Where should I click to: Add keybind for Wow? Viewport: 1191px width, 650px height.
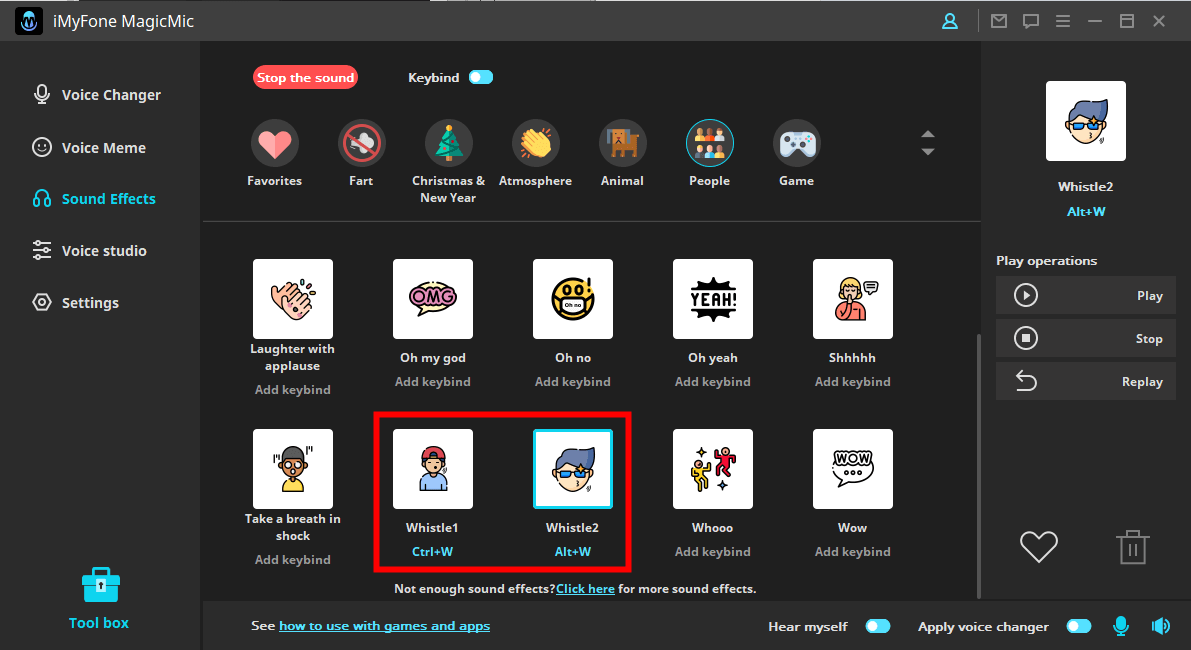coord(853,552)
